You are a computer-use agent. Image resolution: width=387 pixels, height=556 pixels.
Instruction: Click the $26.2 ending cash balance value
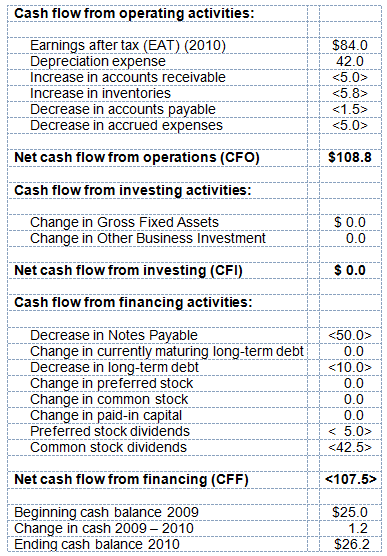coord(352,545)
